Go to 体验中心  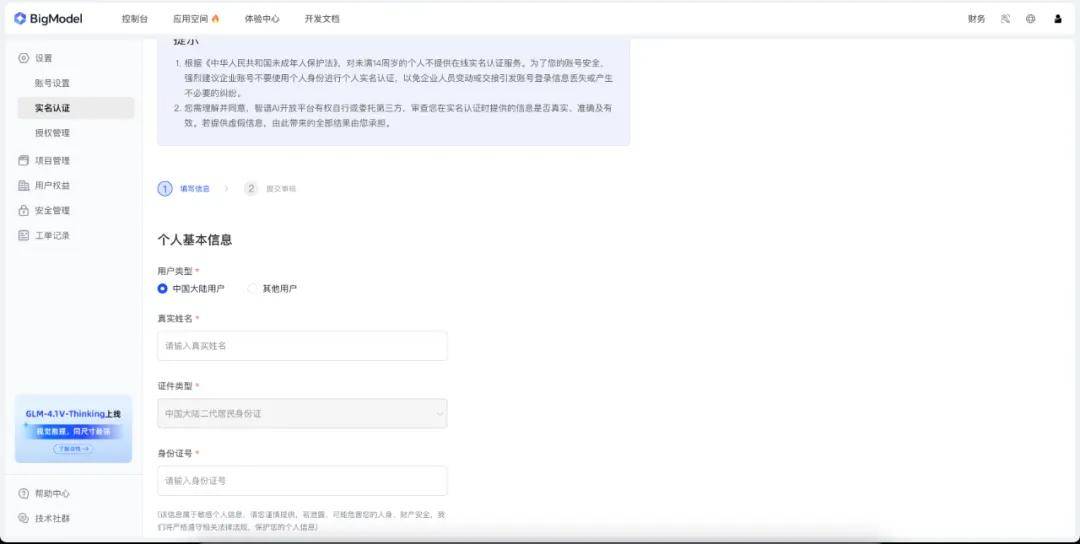coord(262,19)
